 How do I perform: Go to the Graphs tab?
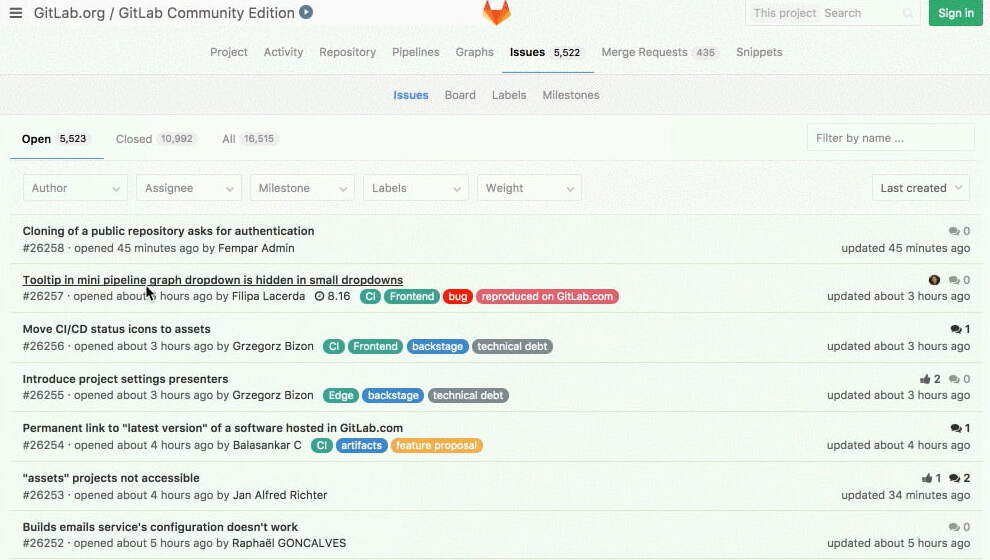coord(475,52)
